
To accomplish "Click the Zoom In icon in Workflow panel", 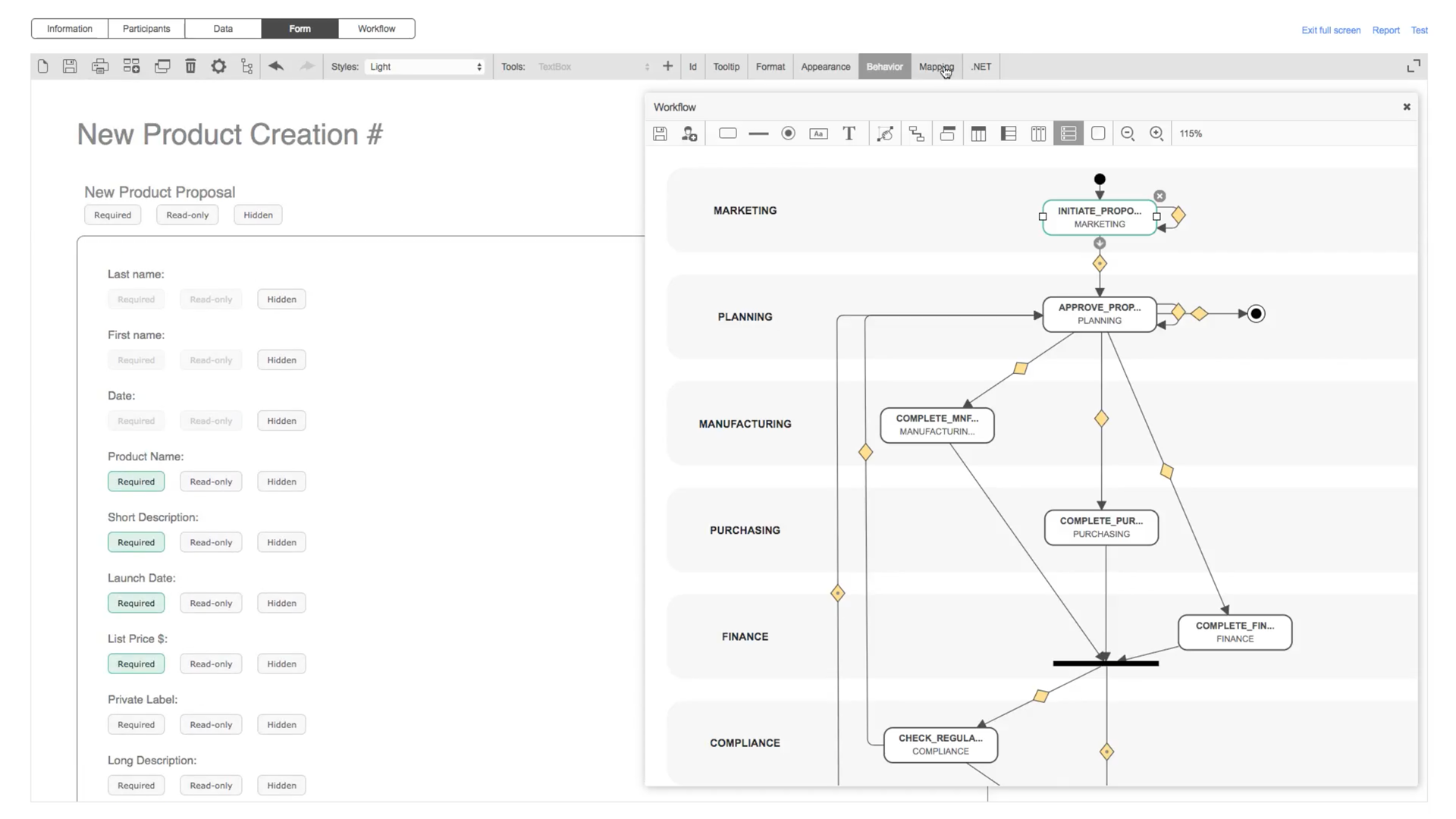I will [1157, 133].
